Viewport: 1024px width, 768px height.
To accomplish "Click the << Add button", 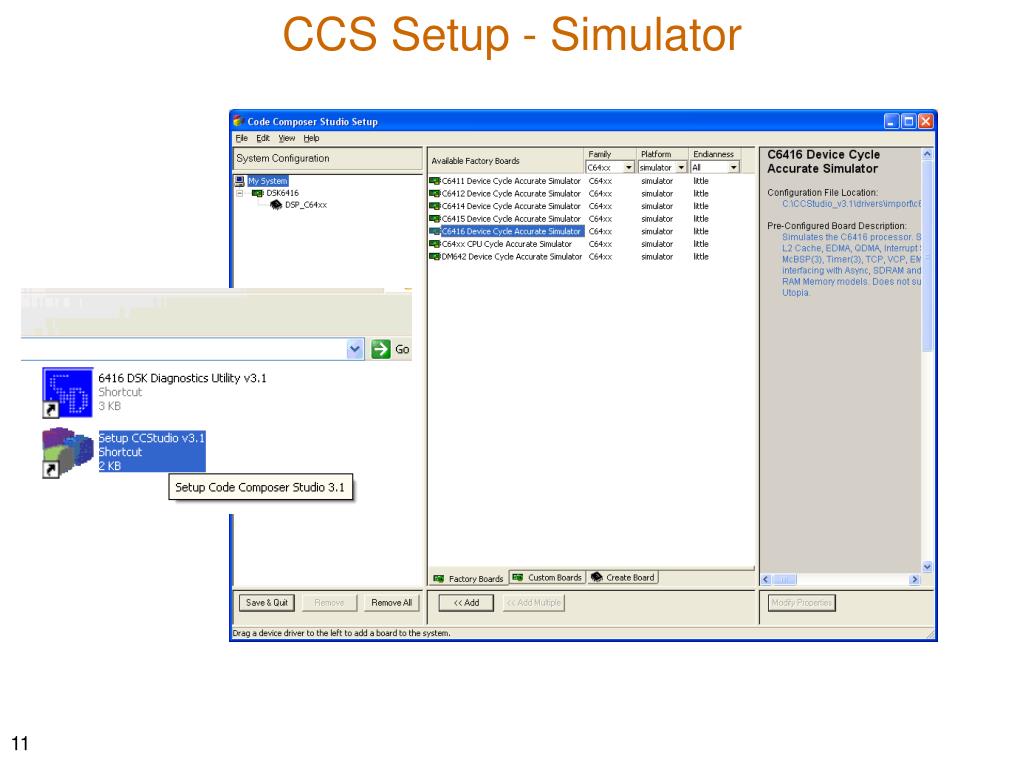I will tap(466, 603).
